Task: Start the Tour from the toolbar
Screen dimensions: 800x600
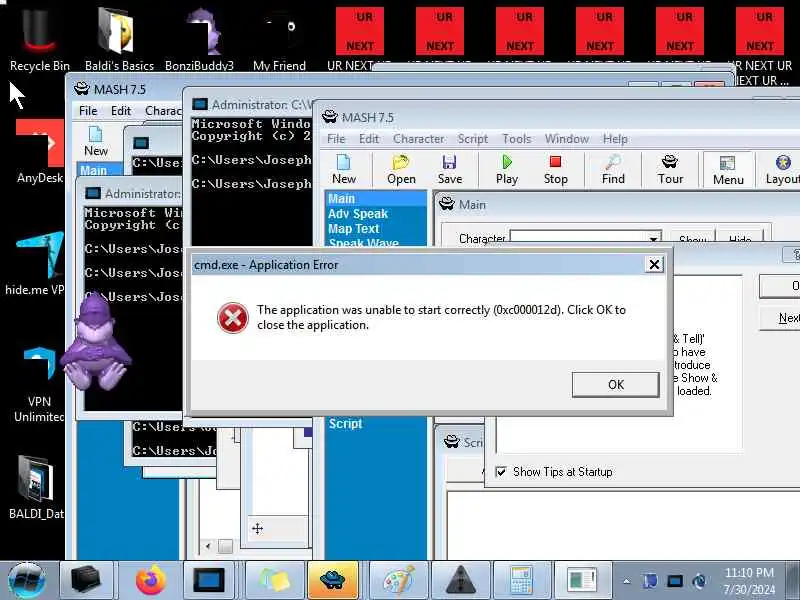Action: pos(670,169)
